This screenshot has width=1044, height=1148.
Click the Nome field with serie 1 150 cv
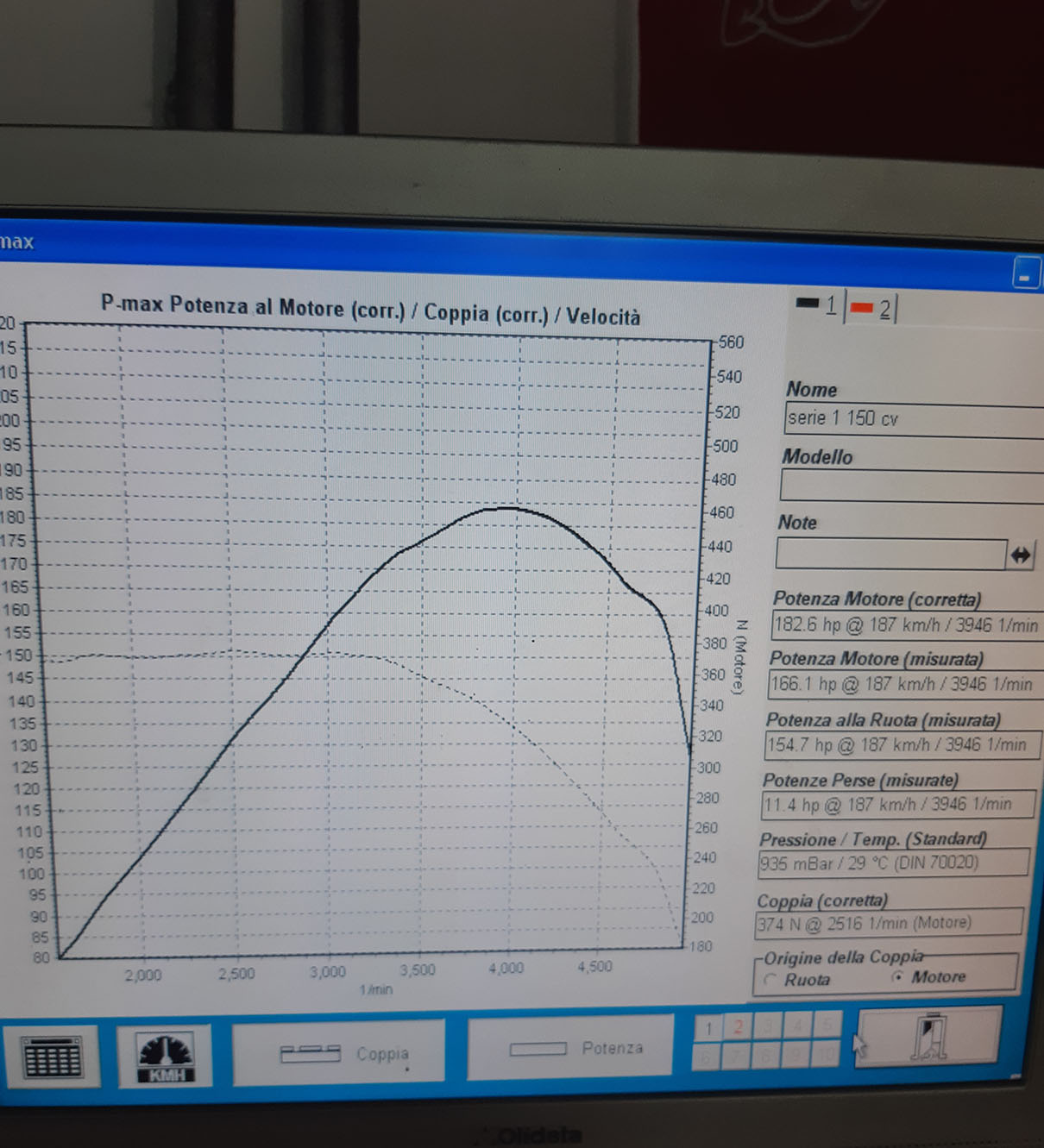coord(910,420)
